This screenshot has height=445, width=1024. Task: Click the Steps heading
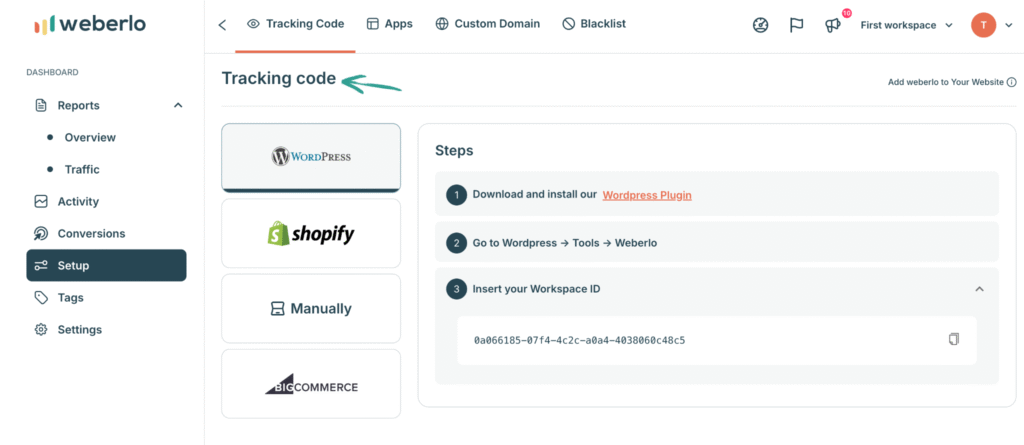click(x=454, y=150)
